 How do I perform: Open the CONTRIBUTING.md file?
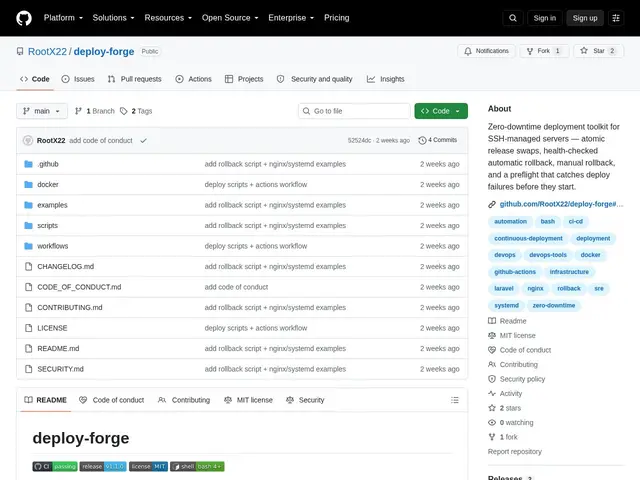70,307
